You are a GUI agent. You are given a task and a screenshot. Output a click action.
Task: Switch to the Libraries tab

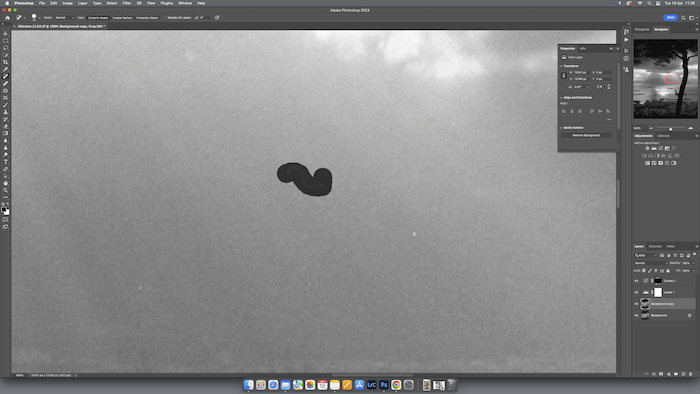(x=663, y=136)
